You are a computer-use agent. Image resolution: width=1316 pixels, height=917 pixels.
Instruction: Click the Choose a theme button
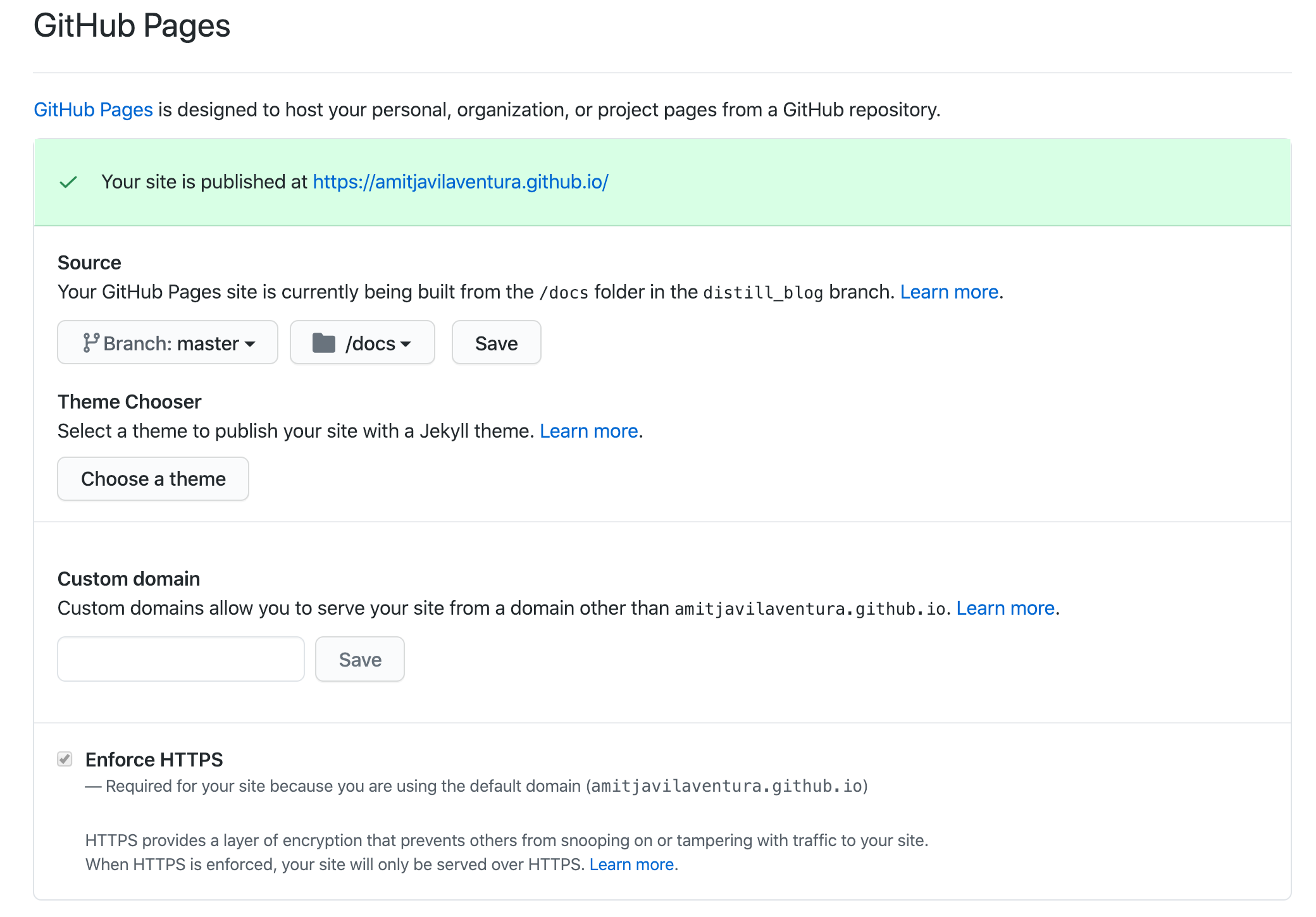153,478
